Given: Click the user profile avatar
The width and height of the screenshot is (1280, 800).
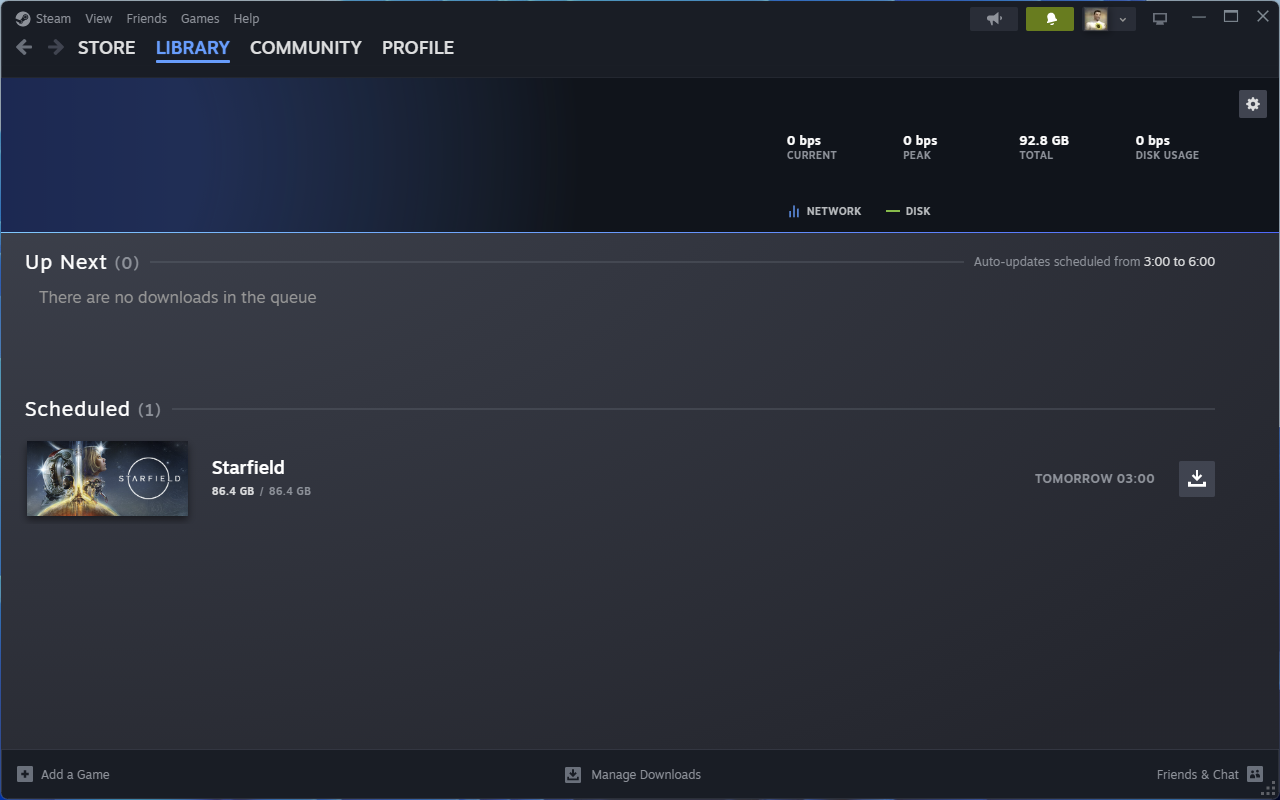Looking at the screenshot, I should pyautogui.click(x=1096, y=19).
